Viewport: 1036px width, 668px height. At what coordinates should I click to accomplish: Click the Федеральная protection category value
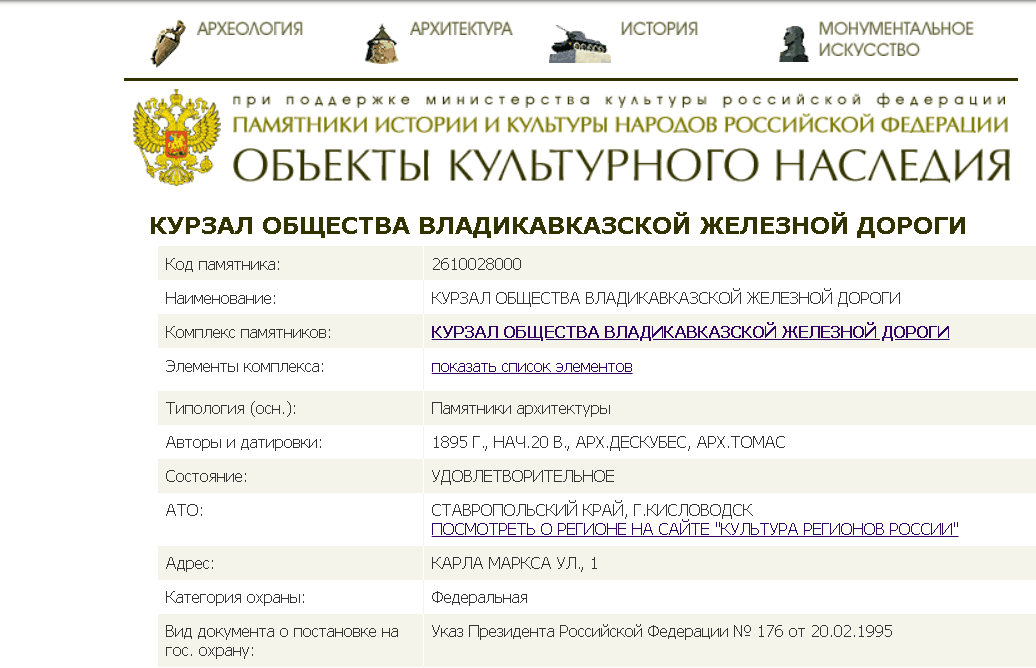(x=479, y=597)
